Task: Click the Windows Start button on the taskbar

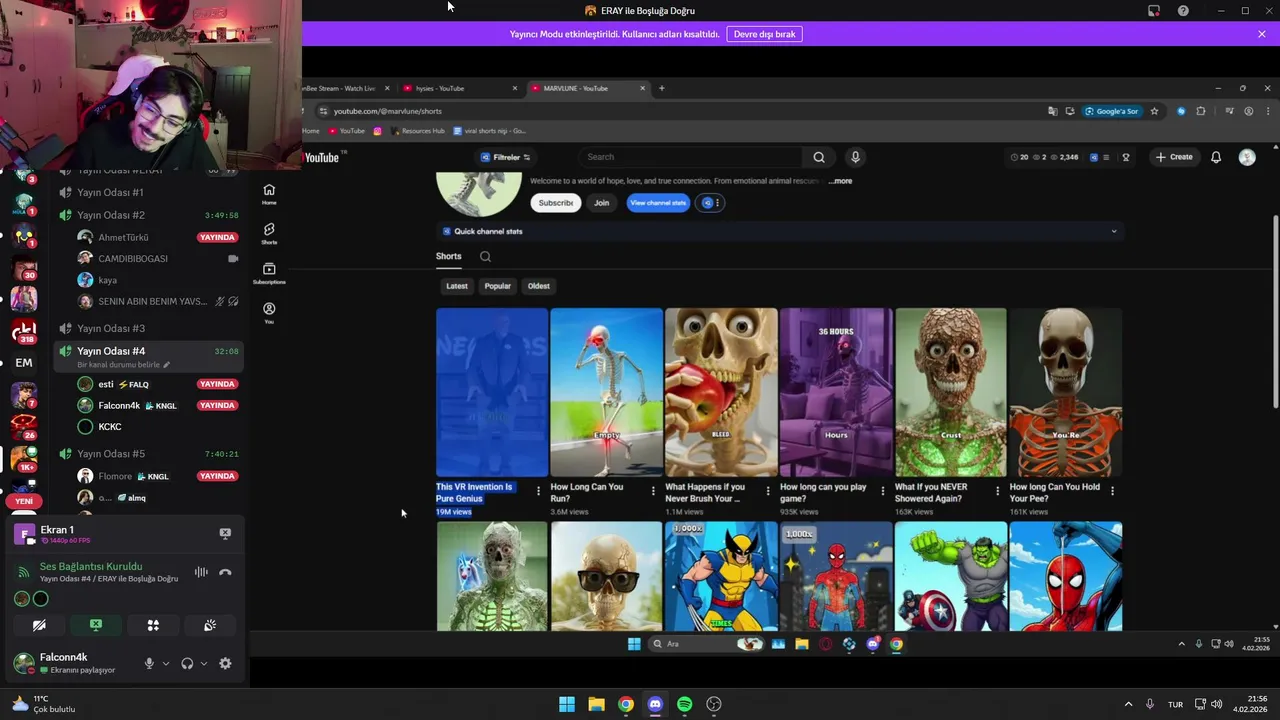Action: coord(567,704)
